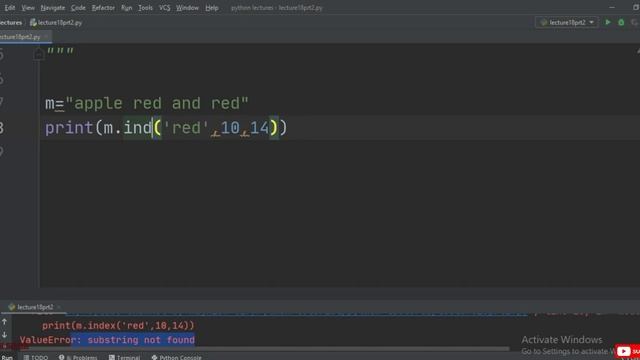
Task: Open the Run tool window button
Action: (x=7, y=357)
